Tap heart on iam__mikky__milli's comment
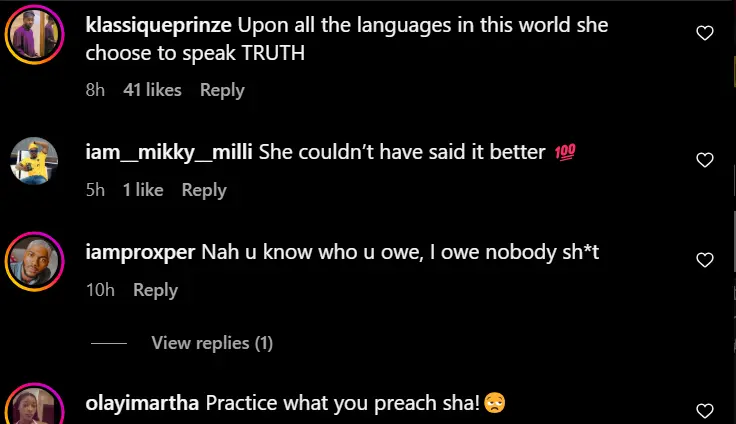 click(x=704, y=160)
